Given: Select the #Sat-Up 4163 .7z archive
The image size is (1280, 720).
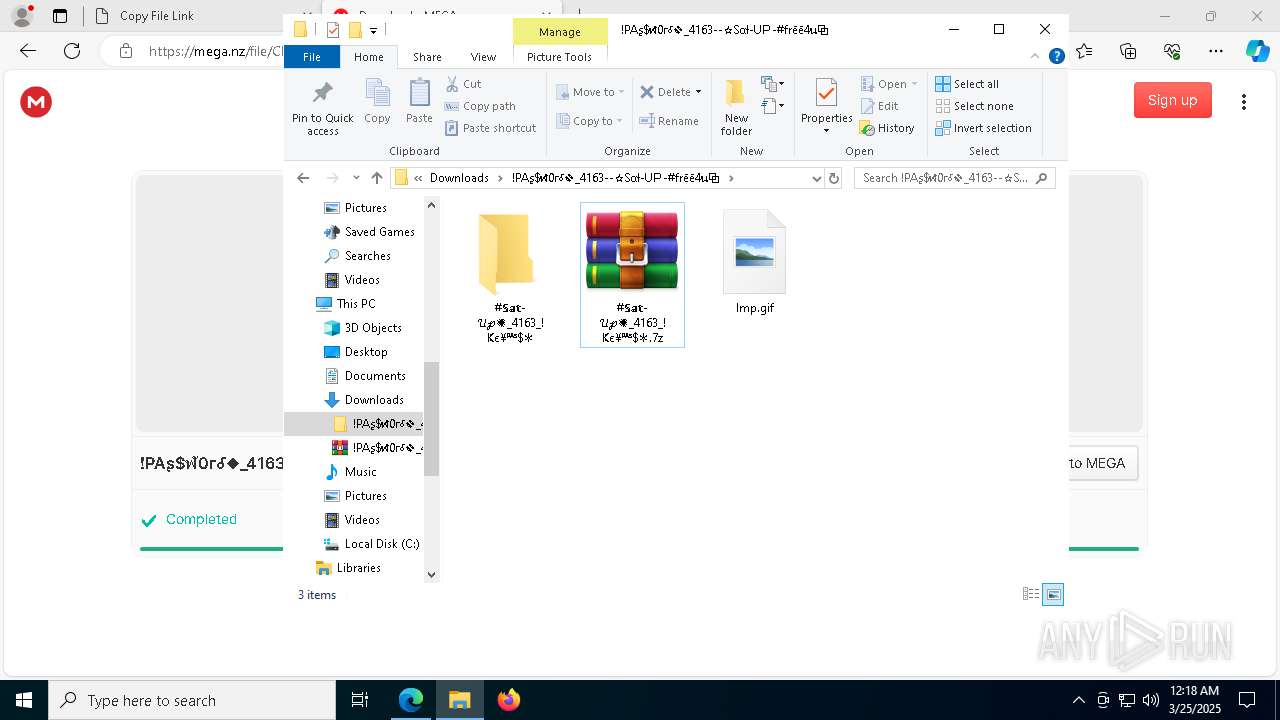Looking at the screenshot, I should coord(632,275).
